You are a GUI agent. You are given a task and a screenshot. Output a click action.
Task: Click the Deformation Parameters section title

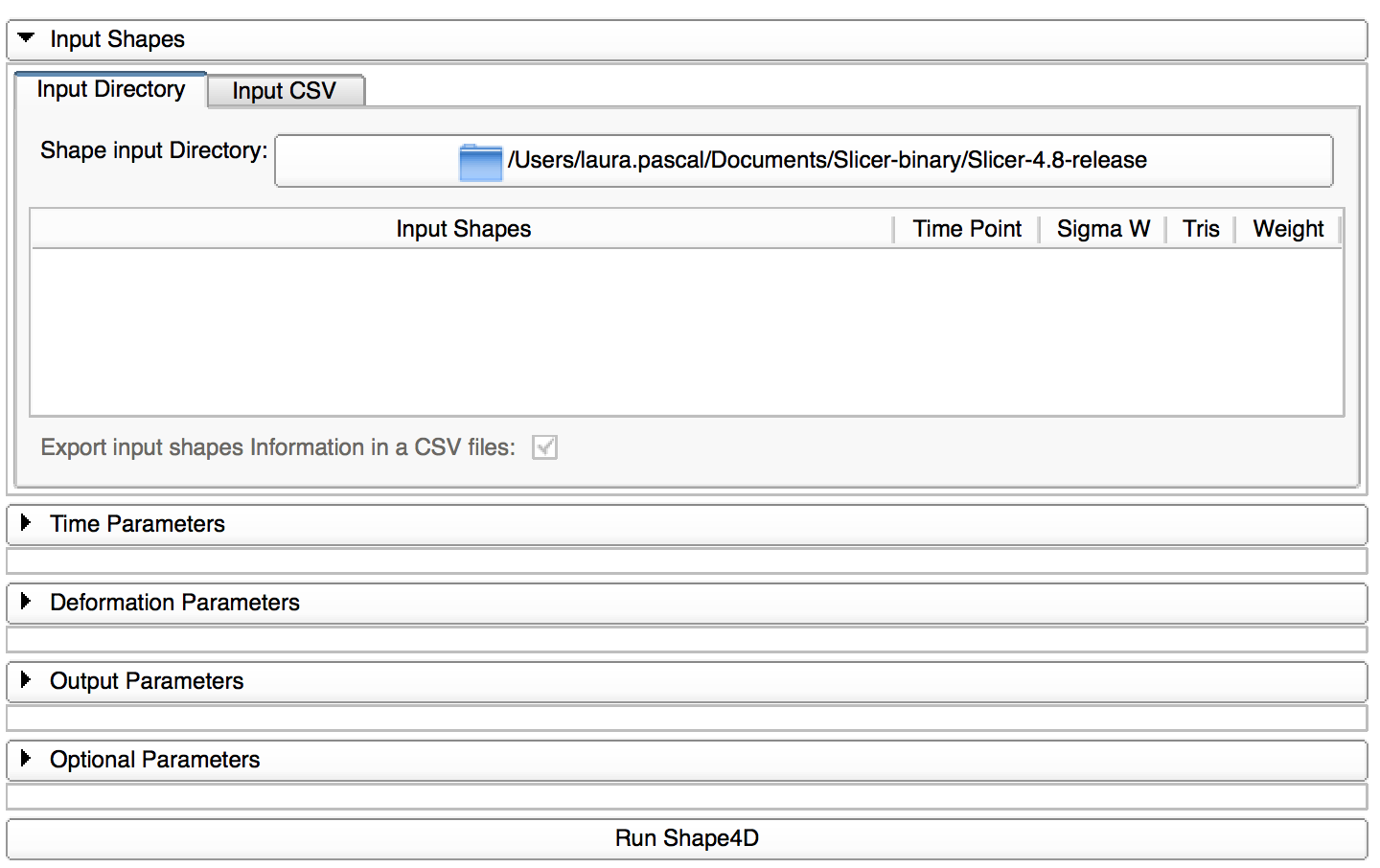coord(174,603)
